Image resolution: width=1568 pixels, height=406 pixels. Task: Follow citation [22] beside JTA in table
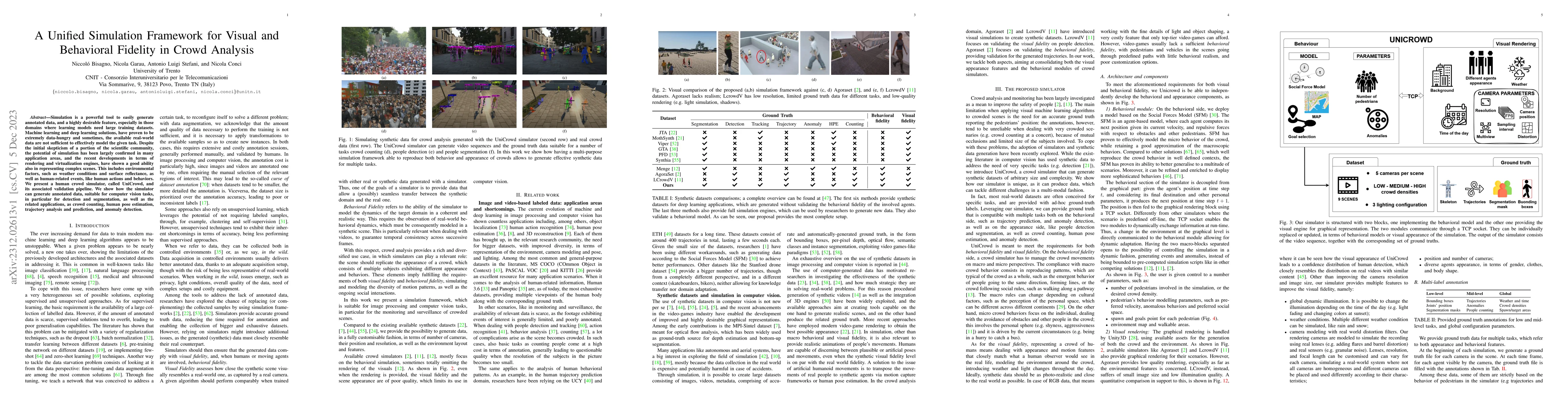click(x=673, y=132)
